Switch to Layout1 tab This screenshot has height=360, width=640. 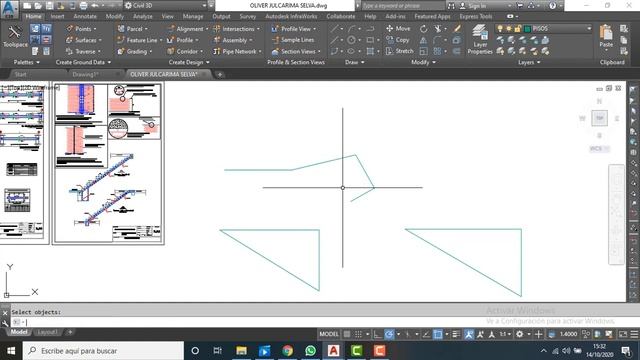coord(47,332)
